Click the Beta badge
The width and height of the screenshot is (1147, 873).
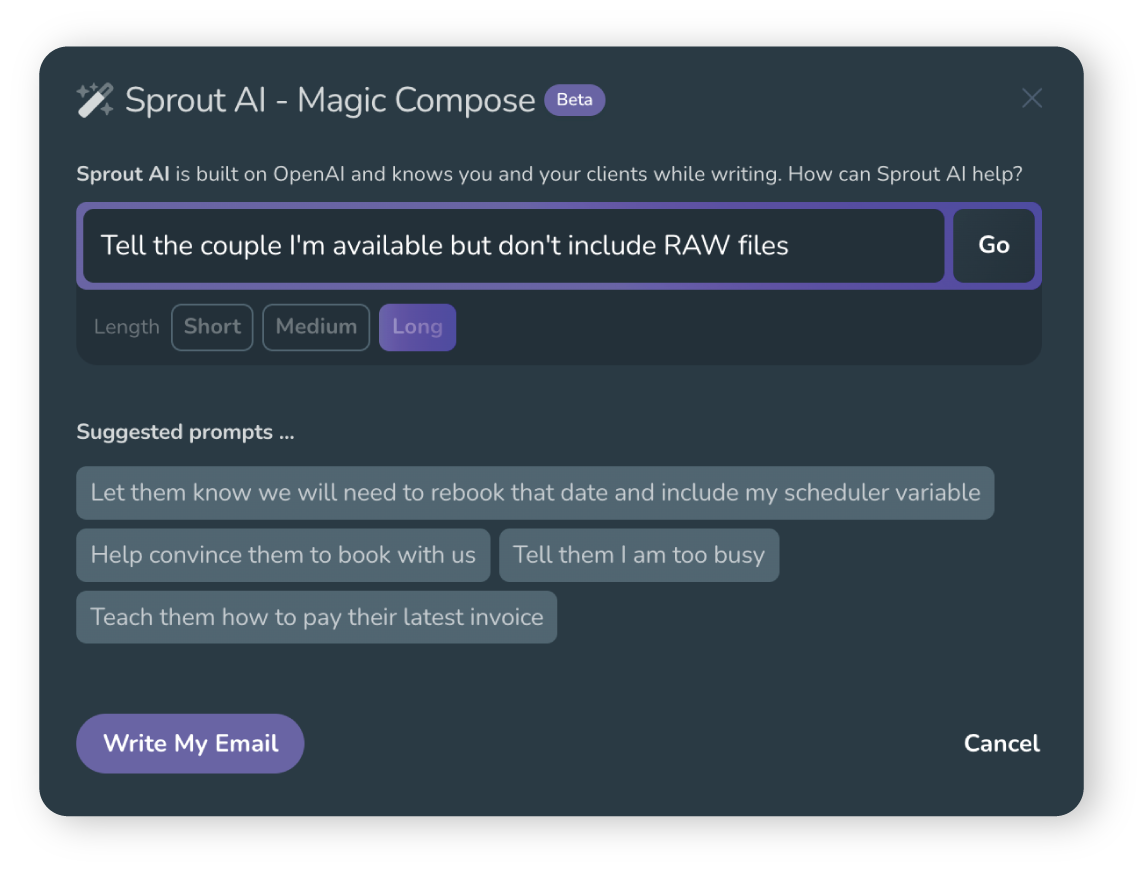[x=574, y=100]
